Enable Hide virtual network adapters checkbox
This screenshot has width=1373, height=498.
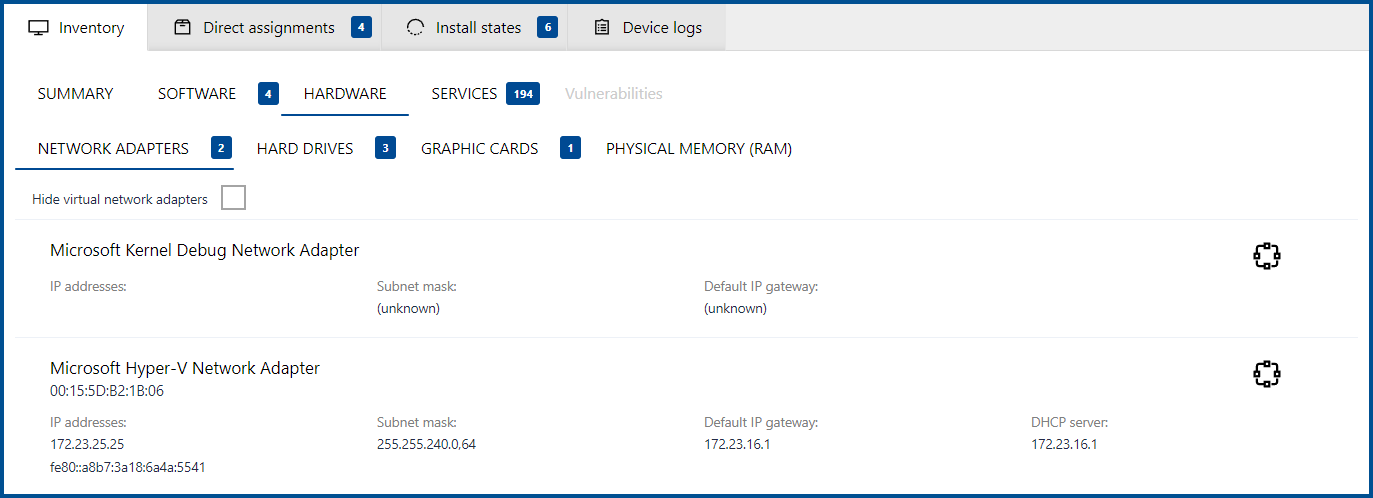[x=233, y=198]
